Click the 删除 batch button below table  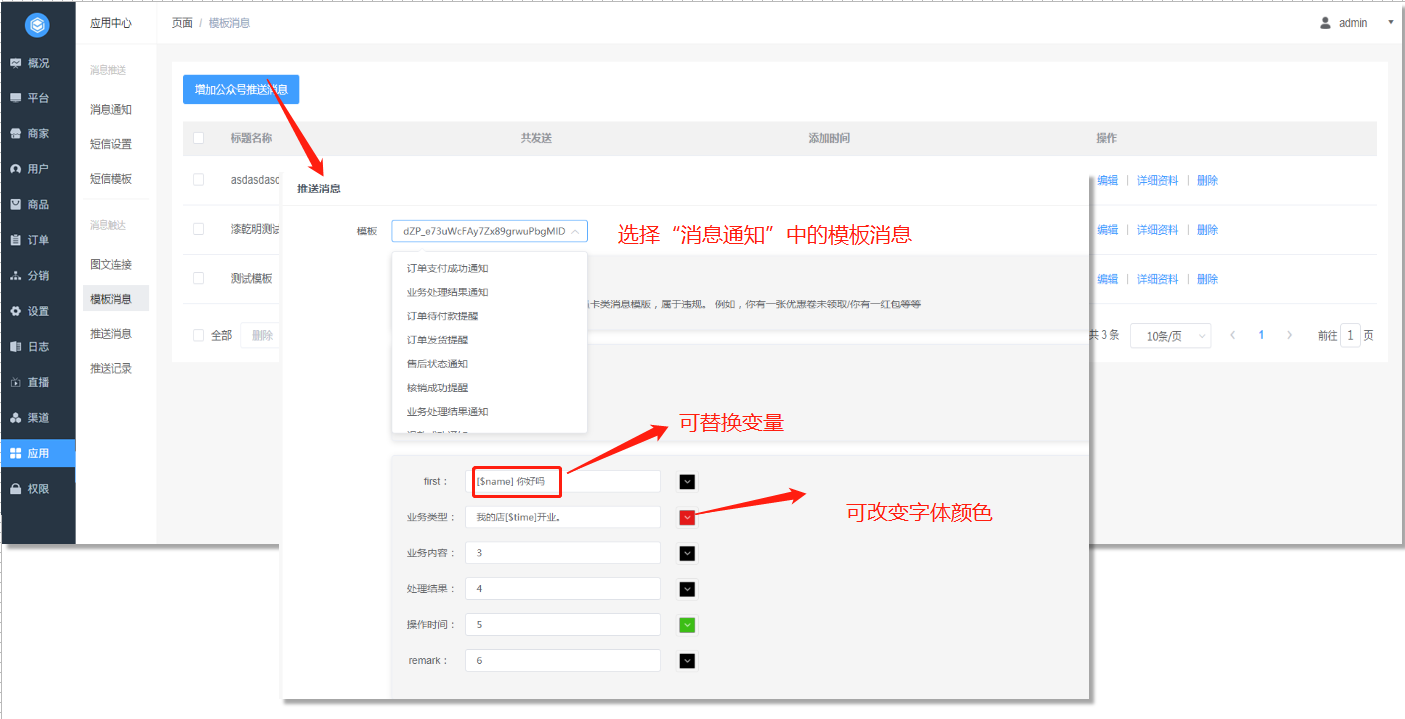[x=262, y=335]
